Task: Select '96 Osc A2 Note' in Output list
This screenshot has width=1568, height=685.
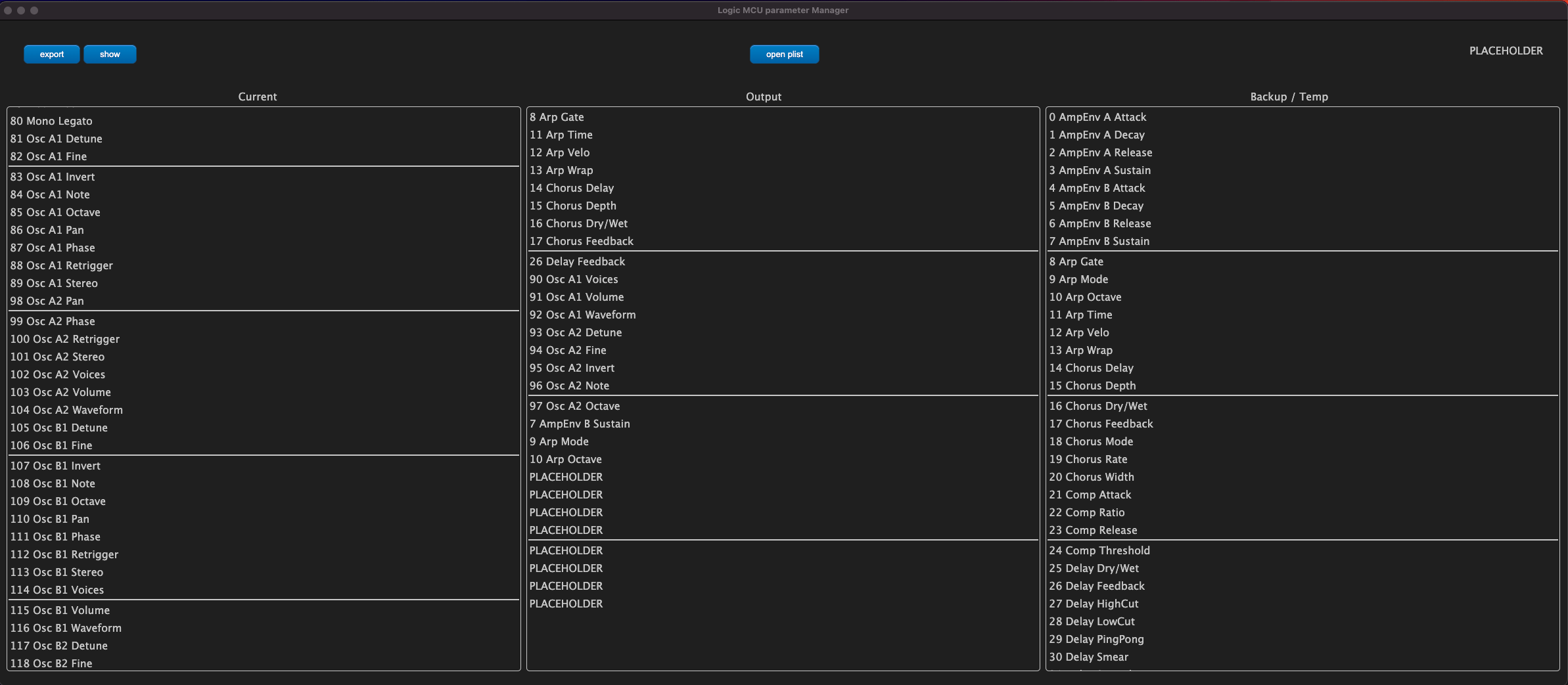Action: coord(783,386)
